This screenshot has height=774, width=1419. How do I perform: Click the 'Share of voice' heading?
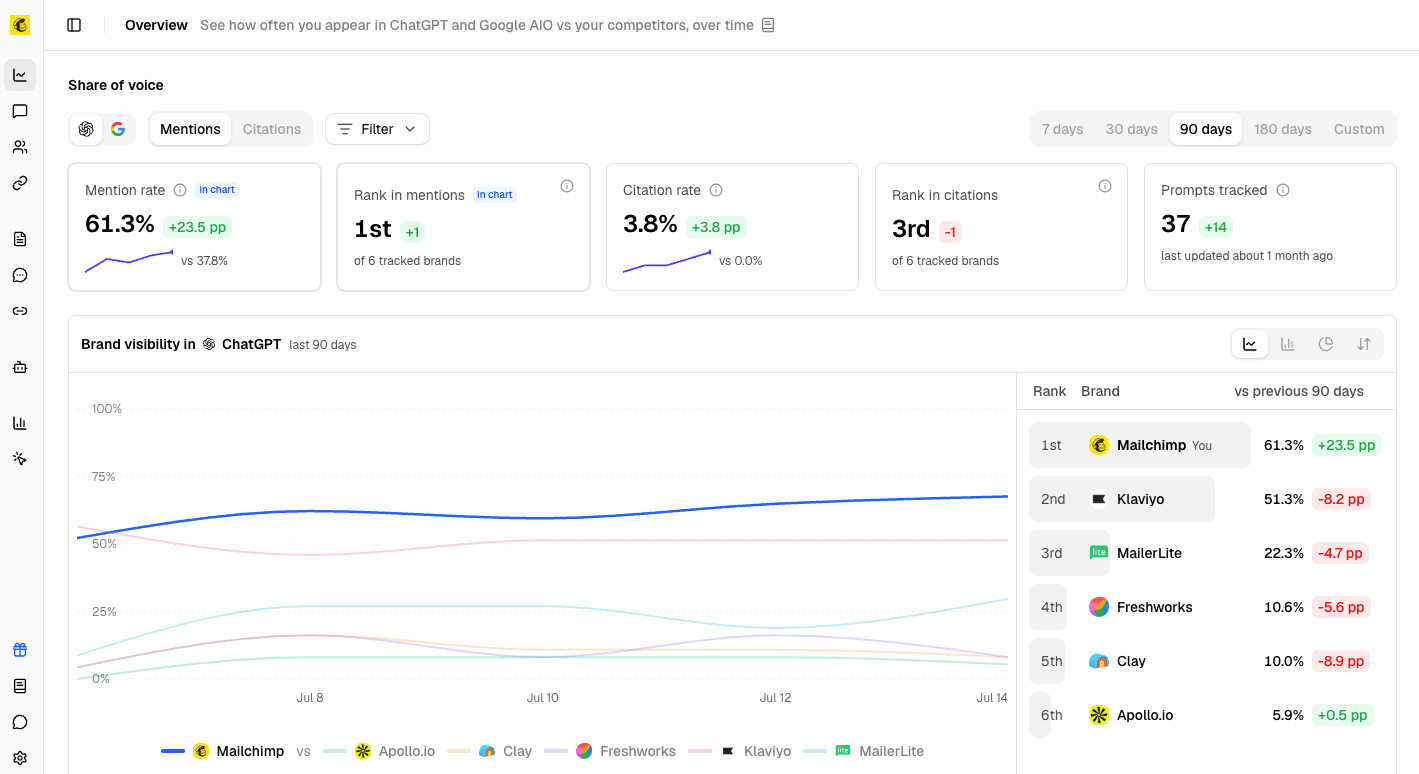pyautogui.click(x=116, y=85)
